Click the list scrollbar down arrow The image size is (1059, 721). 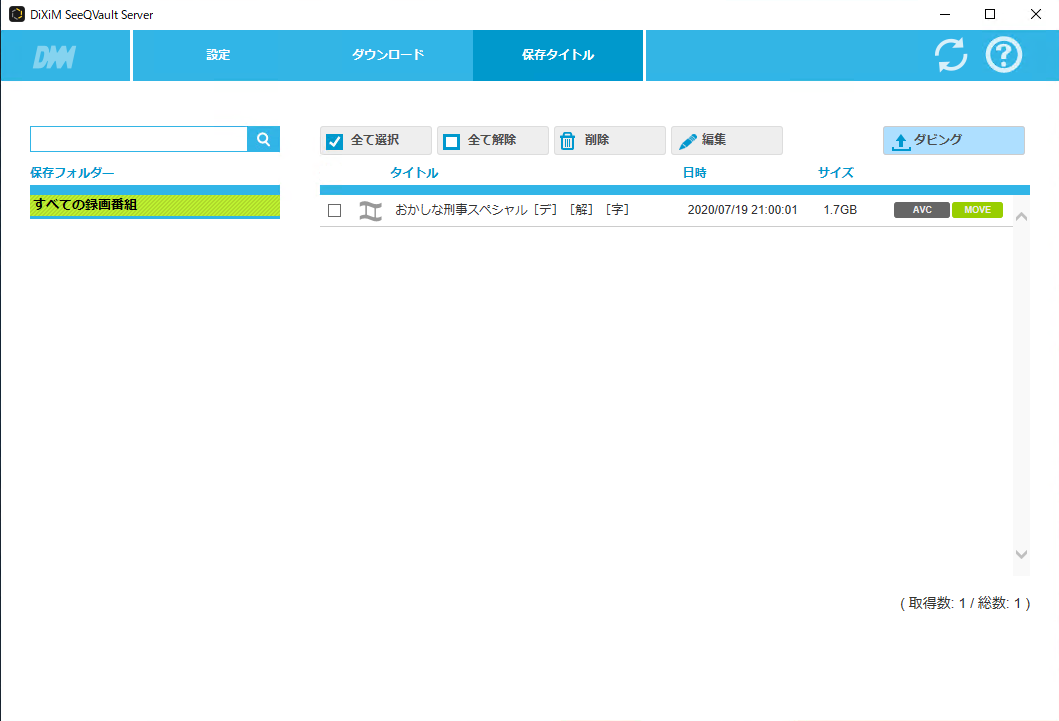(x=1021, y=554)
